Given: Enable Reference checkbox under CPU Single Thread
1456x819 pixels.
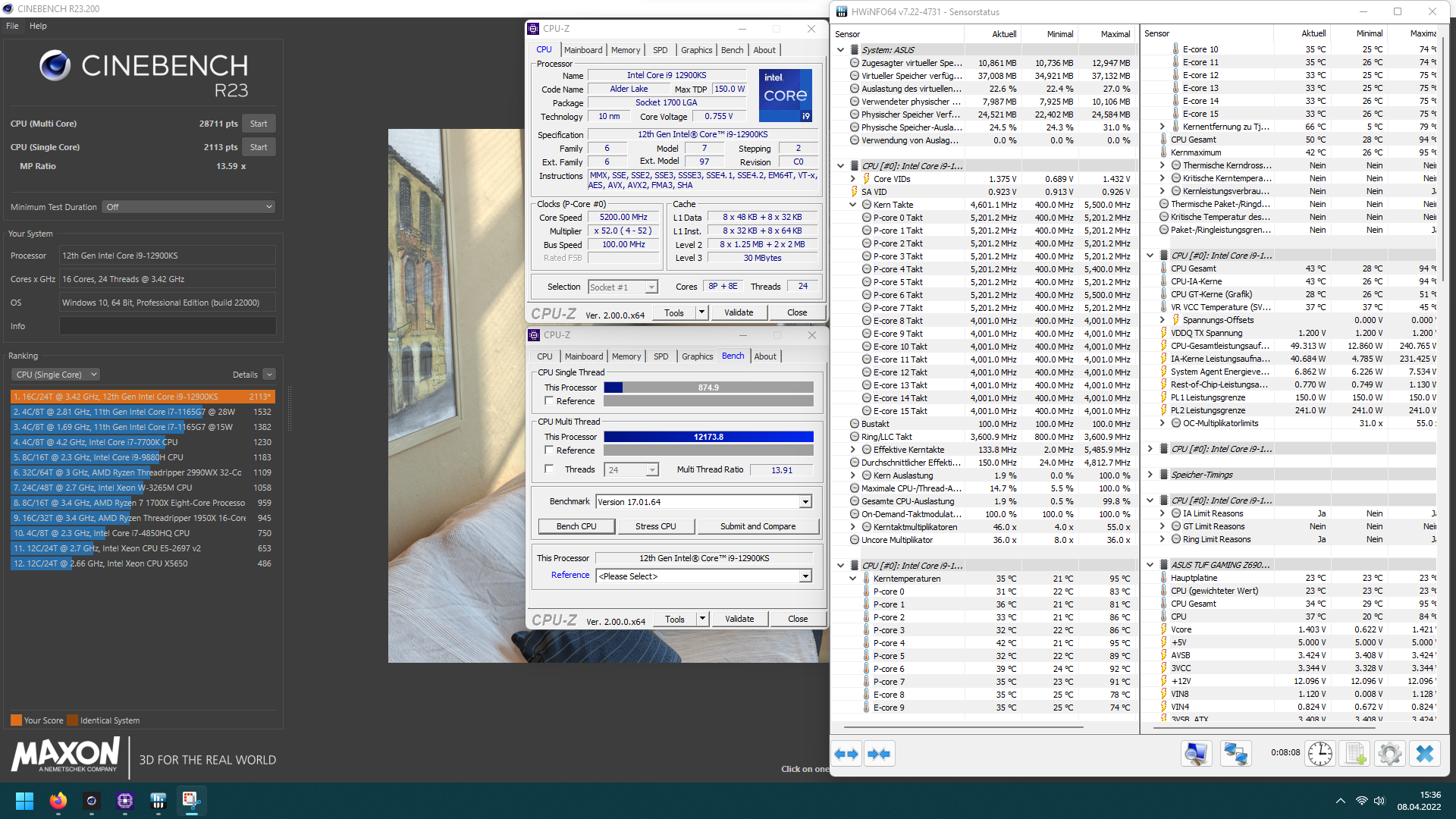Looking at the screenshot, I should [x=549, y=401].
